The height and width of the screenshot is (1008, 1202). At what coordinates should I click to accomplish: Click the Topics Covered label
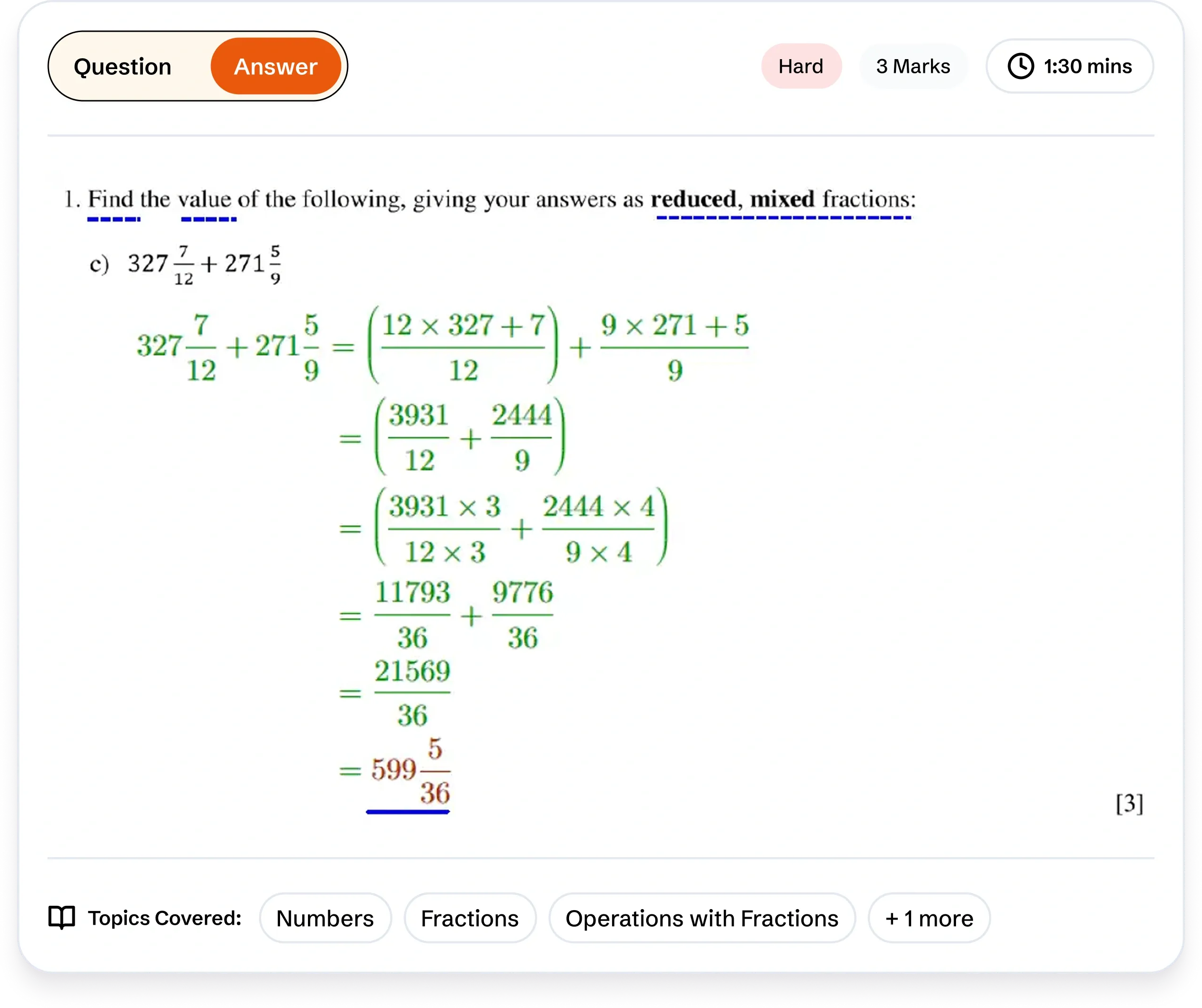(164, 918)
